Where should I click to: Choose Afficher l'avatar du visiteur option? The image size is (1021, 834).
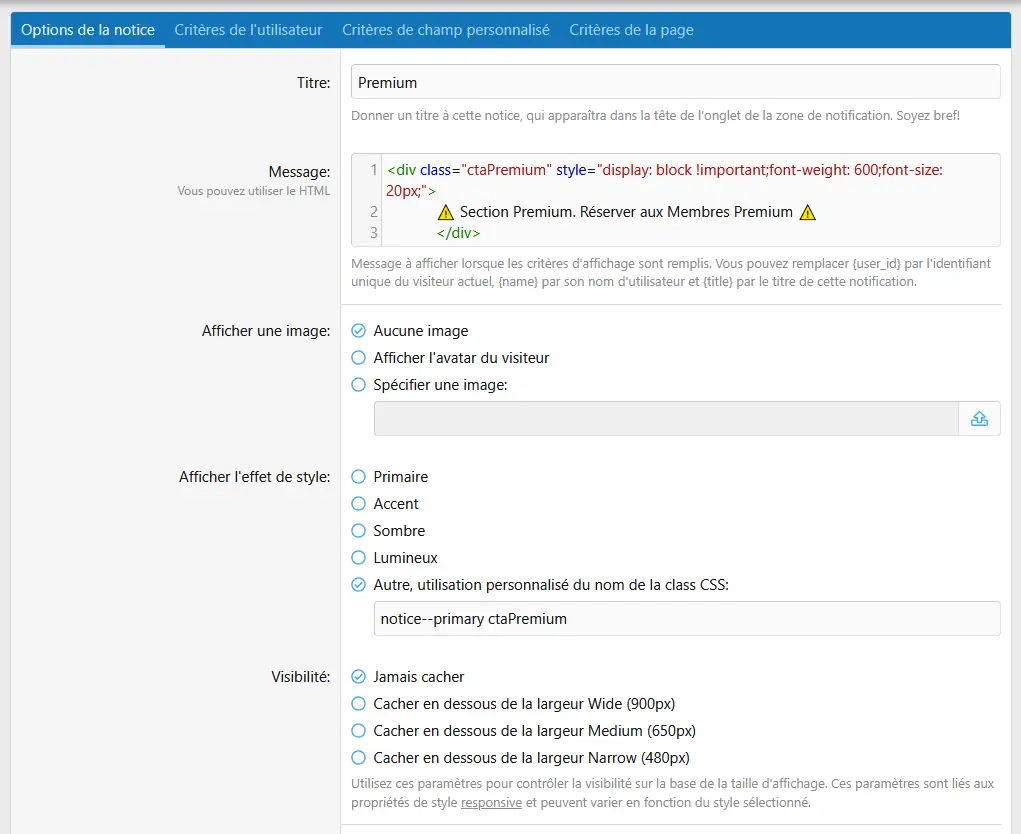coord(359,358)
